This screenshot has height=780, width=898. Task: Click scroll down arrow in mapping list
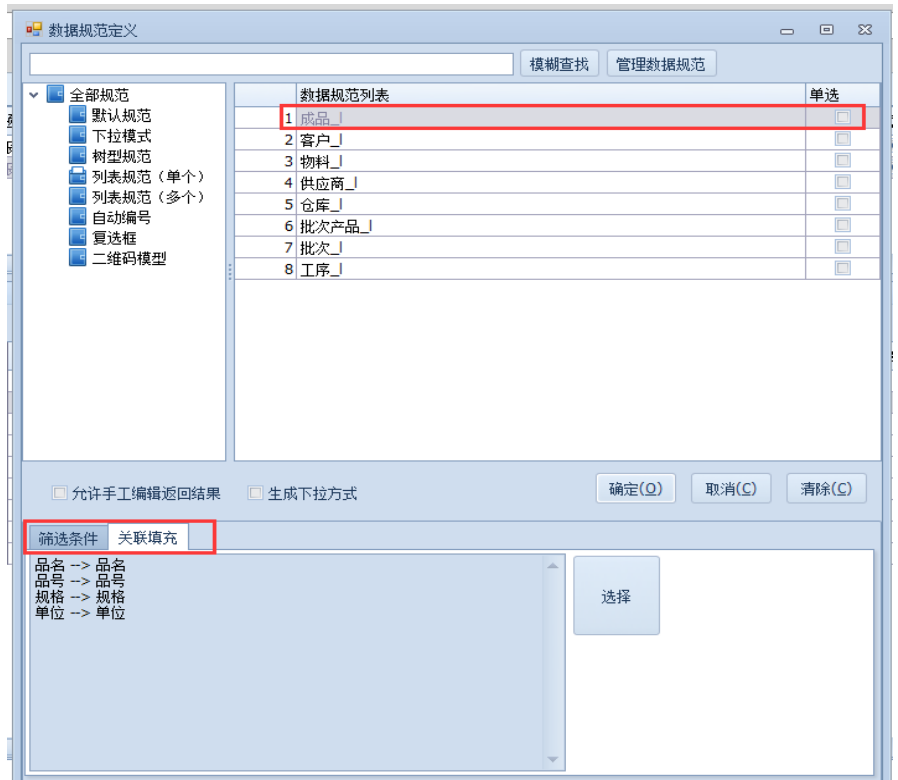pos(552,759)
